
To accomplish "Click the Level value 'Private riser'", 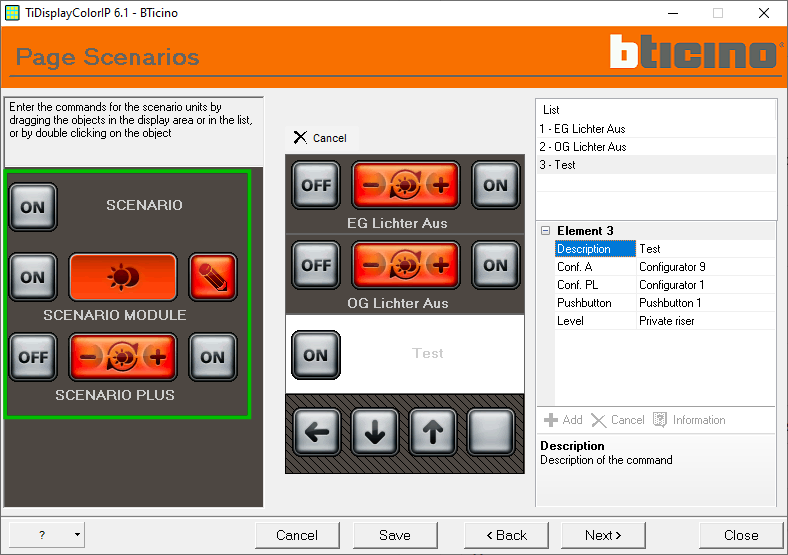I will [x=706, y=321].
